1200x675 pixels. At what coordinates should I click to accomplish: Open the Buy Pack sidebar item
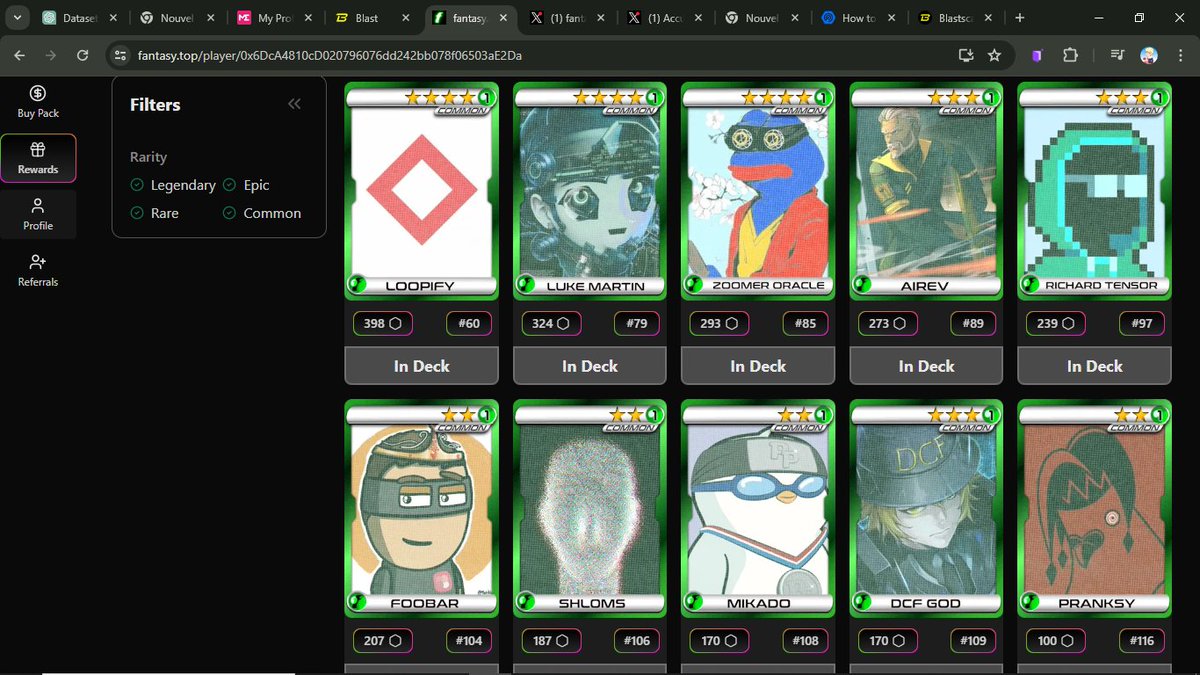coord(38,102)
